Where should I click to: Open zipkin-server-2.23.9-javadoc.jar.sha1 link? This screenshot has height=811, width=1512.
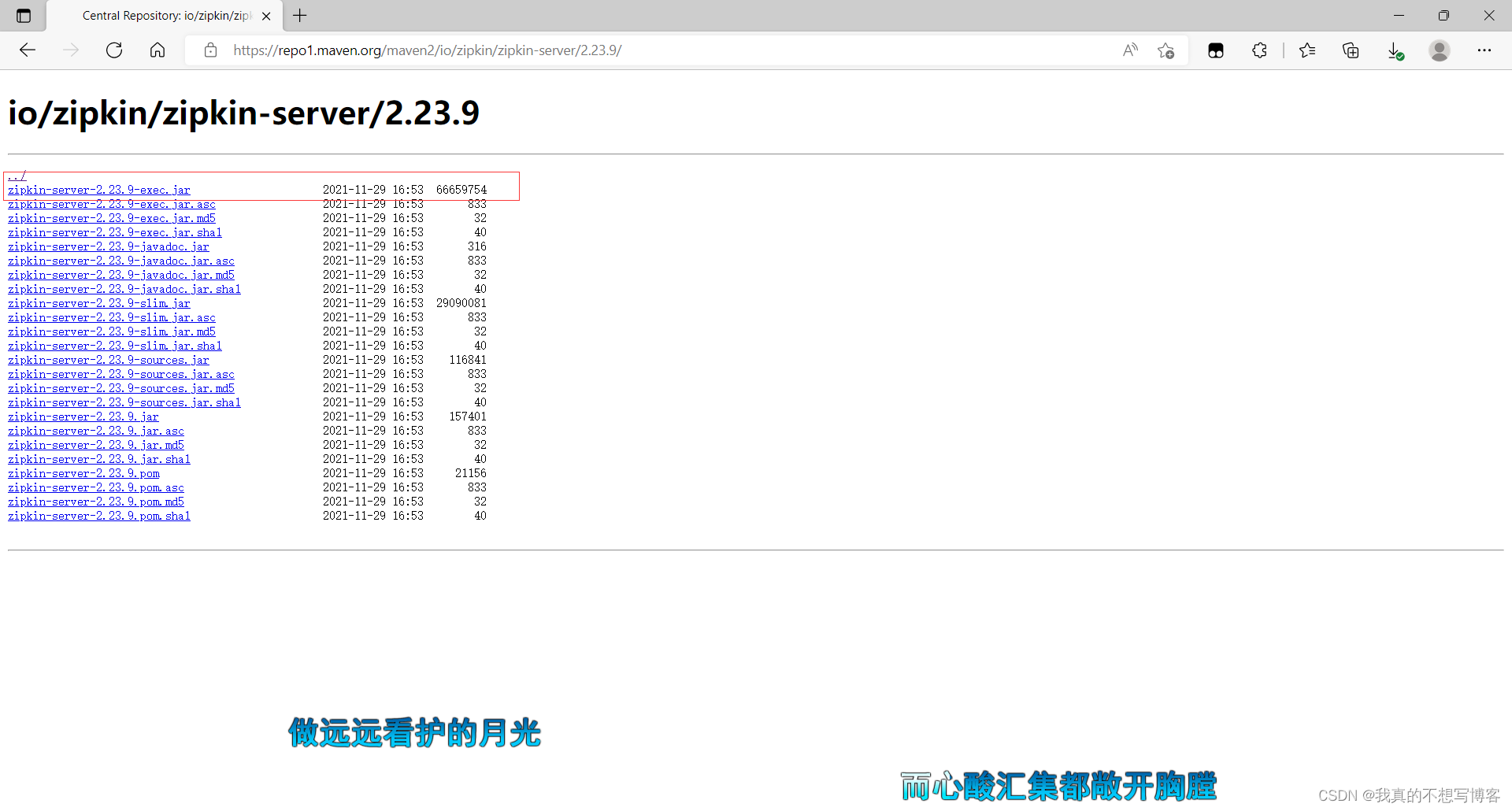[124, 289]
